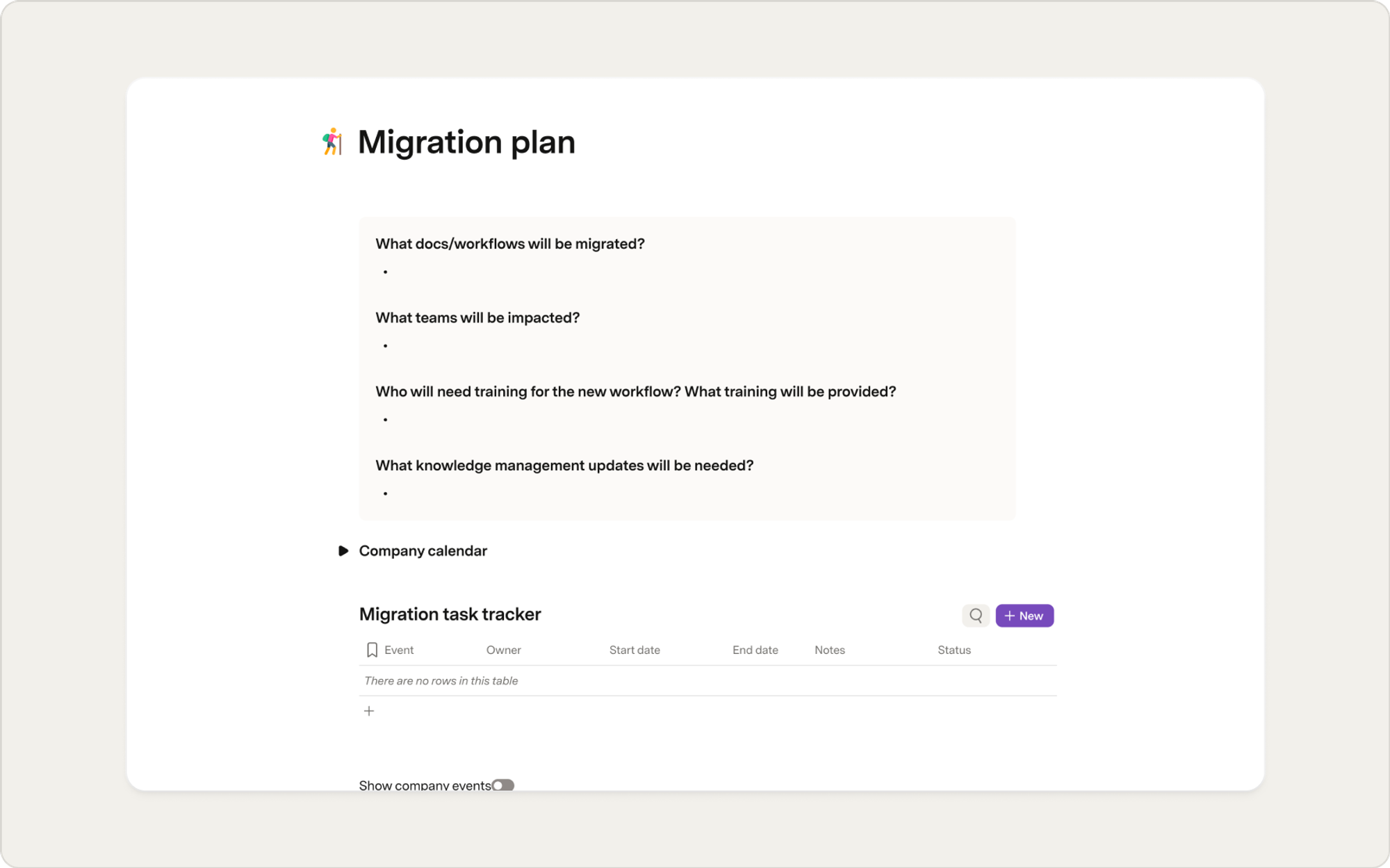Click the bookmark icon beside Event column
The height and width of the screenshot is (868, 1390).
pos(372,650)
